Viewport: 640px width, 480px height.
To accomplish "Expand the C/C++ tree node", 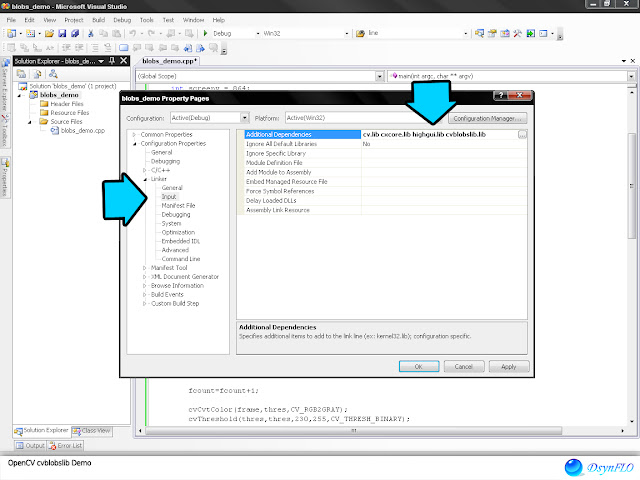I will (x=144, y=170).
